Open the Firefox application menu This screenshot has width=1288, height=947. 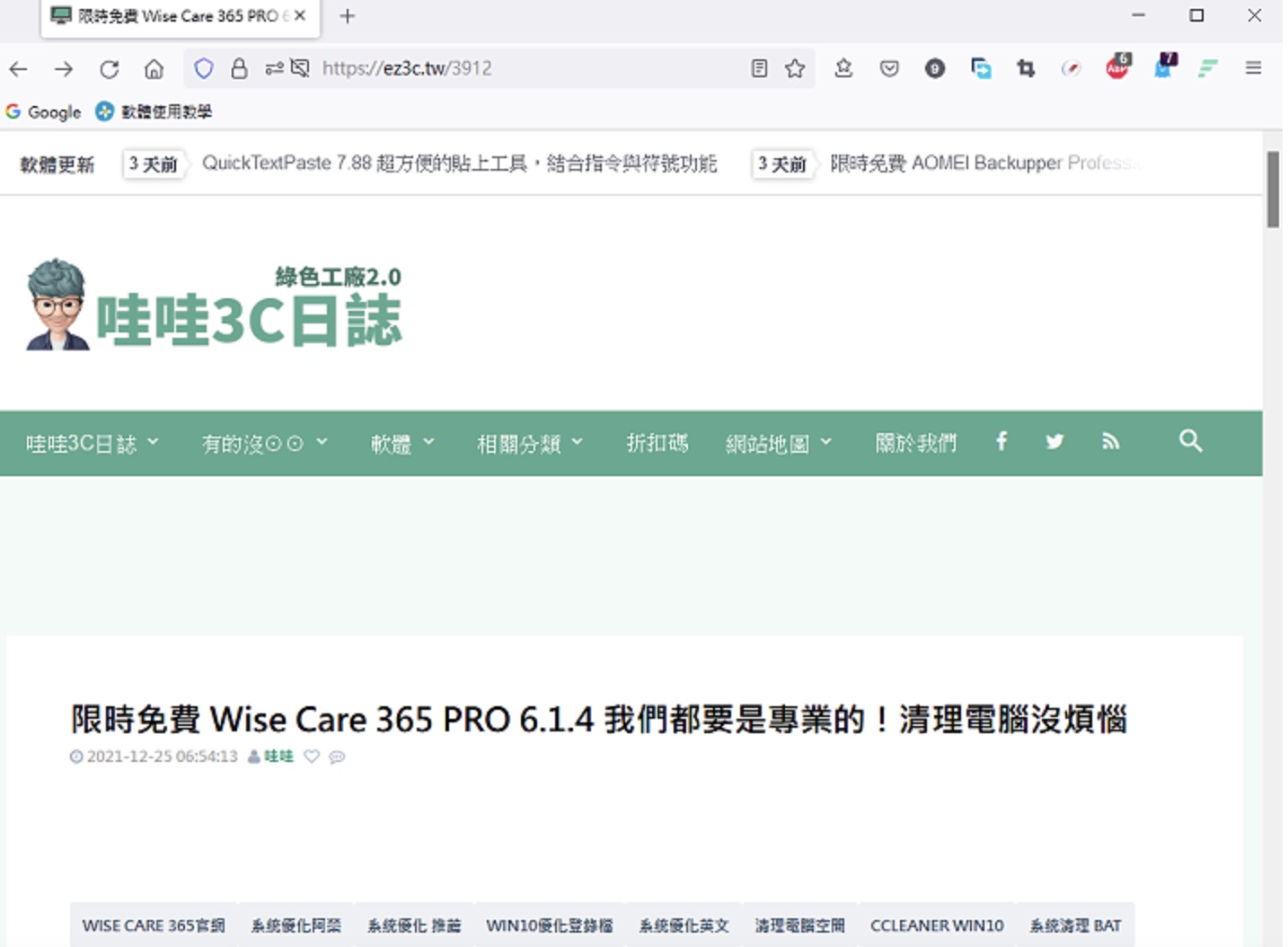click(x=1254, y=68)
